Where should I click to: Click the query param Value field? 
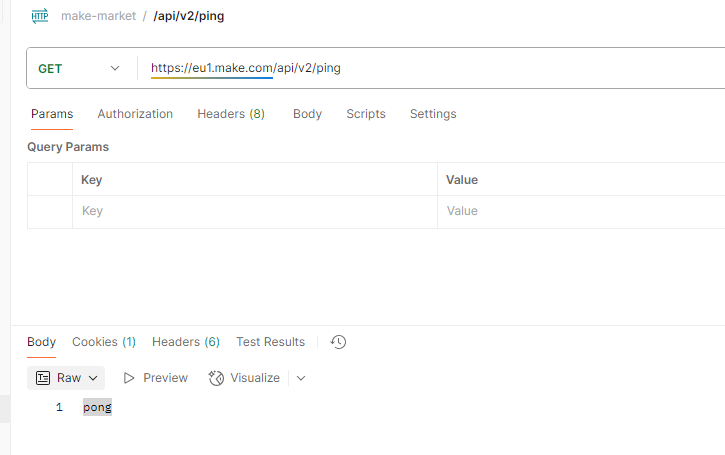(x=580, y=211)
